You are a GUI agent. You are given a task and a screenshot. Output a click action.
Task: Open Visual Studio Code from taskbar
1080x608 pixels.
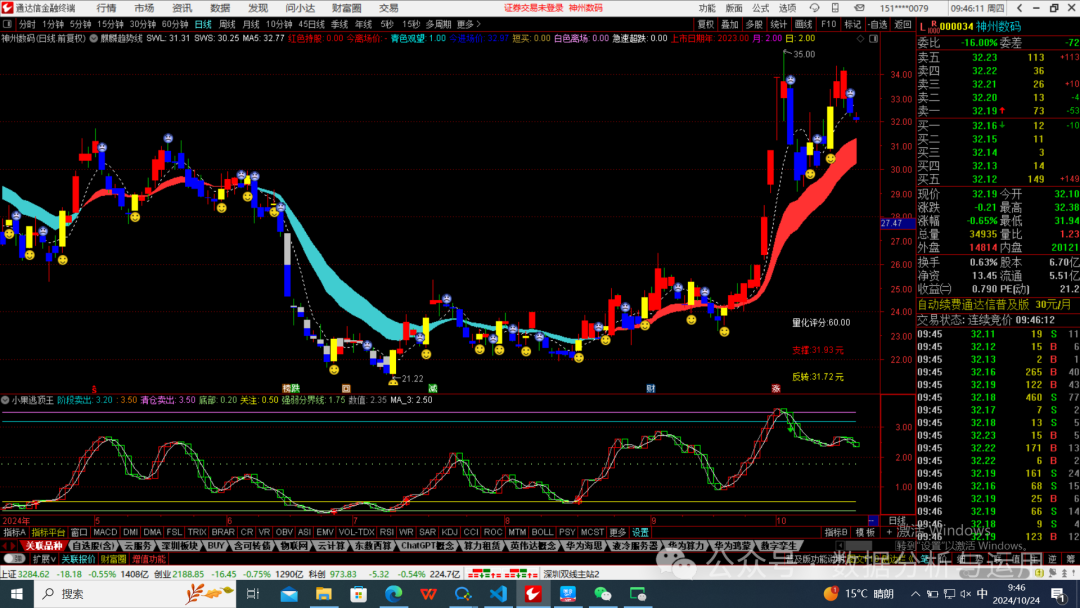click(x=498, y=594)
